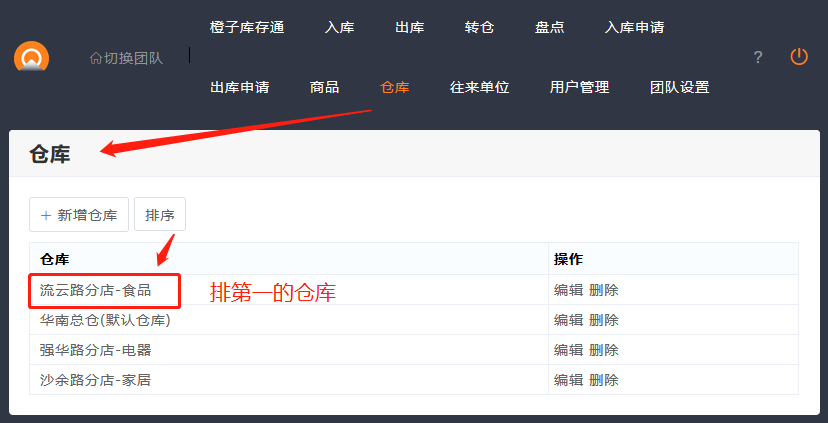Select the 转仓 menu item

(480, 27)
